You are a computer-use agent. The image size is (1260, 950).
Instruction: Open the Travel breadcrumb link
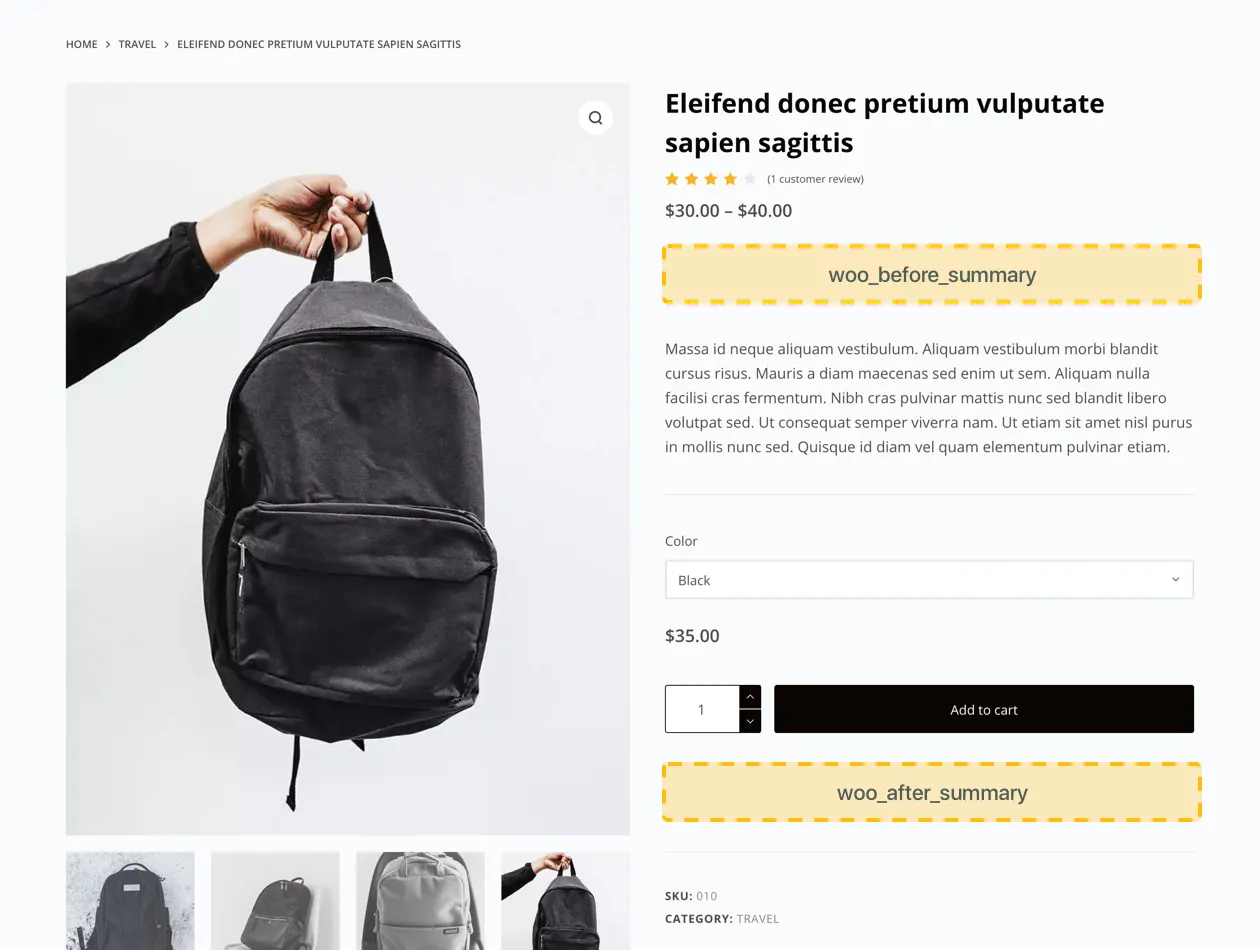coord(137,44)
